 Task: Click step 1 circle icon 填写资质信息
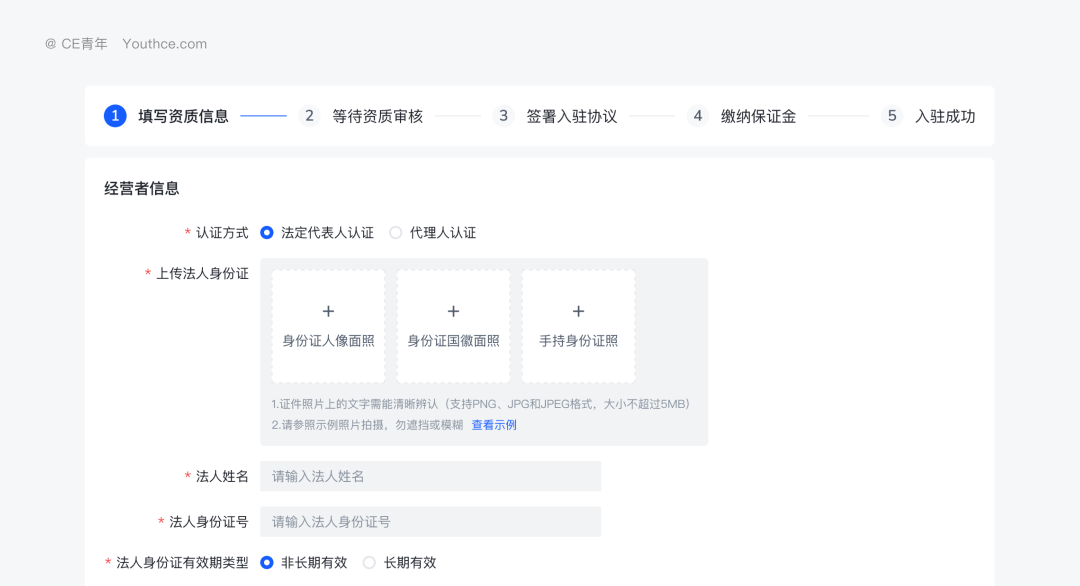click(115, 116)
